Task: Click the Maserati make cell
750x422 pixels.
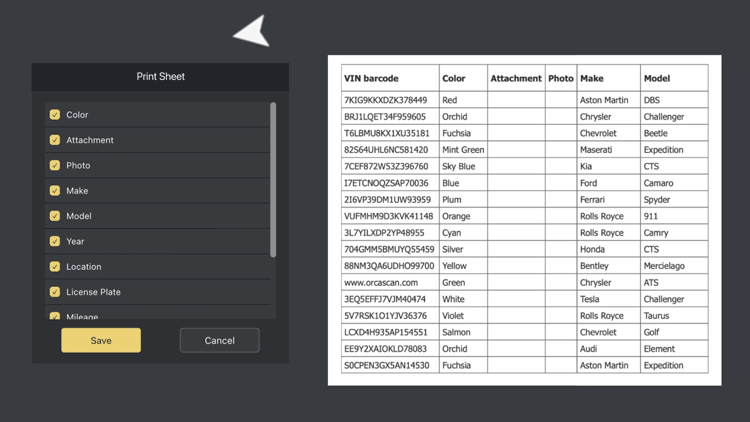Action: 609,150
